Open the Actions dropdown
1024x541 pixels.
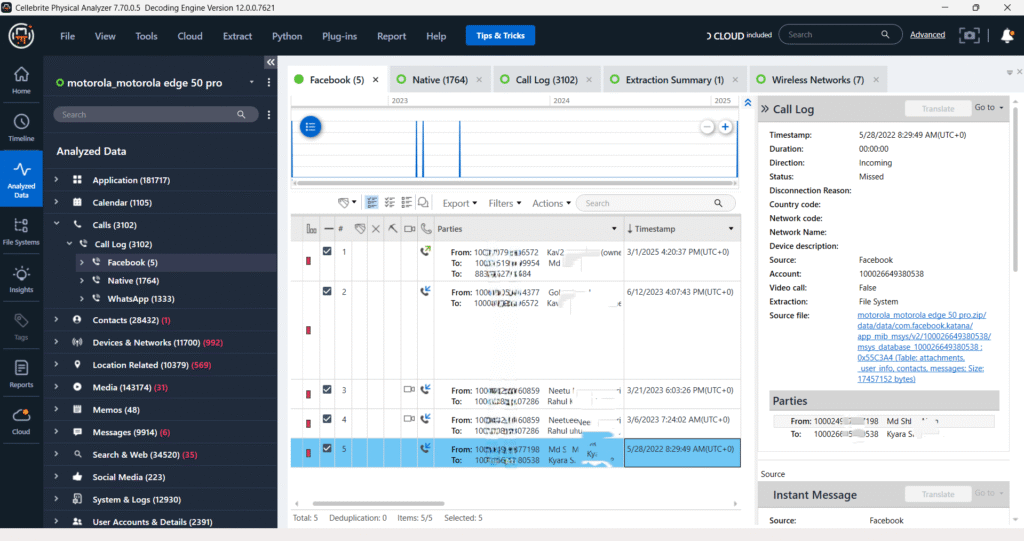point(551,203)
